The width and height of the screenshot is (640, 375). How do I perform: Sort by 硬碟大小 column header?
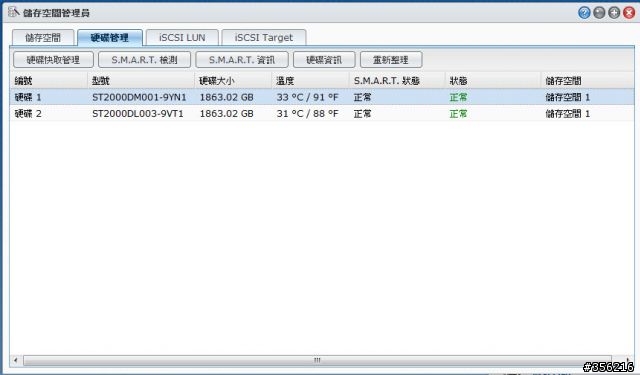(233, 81)
